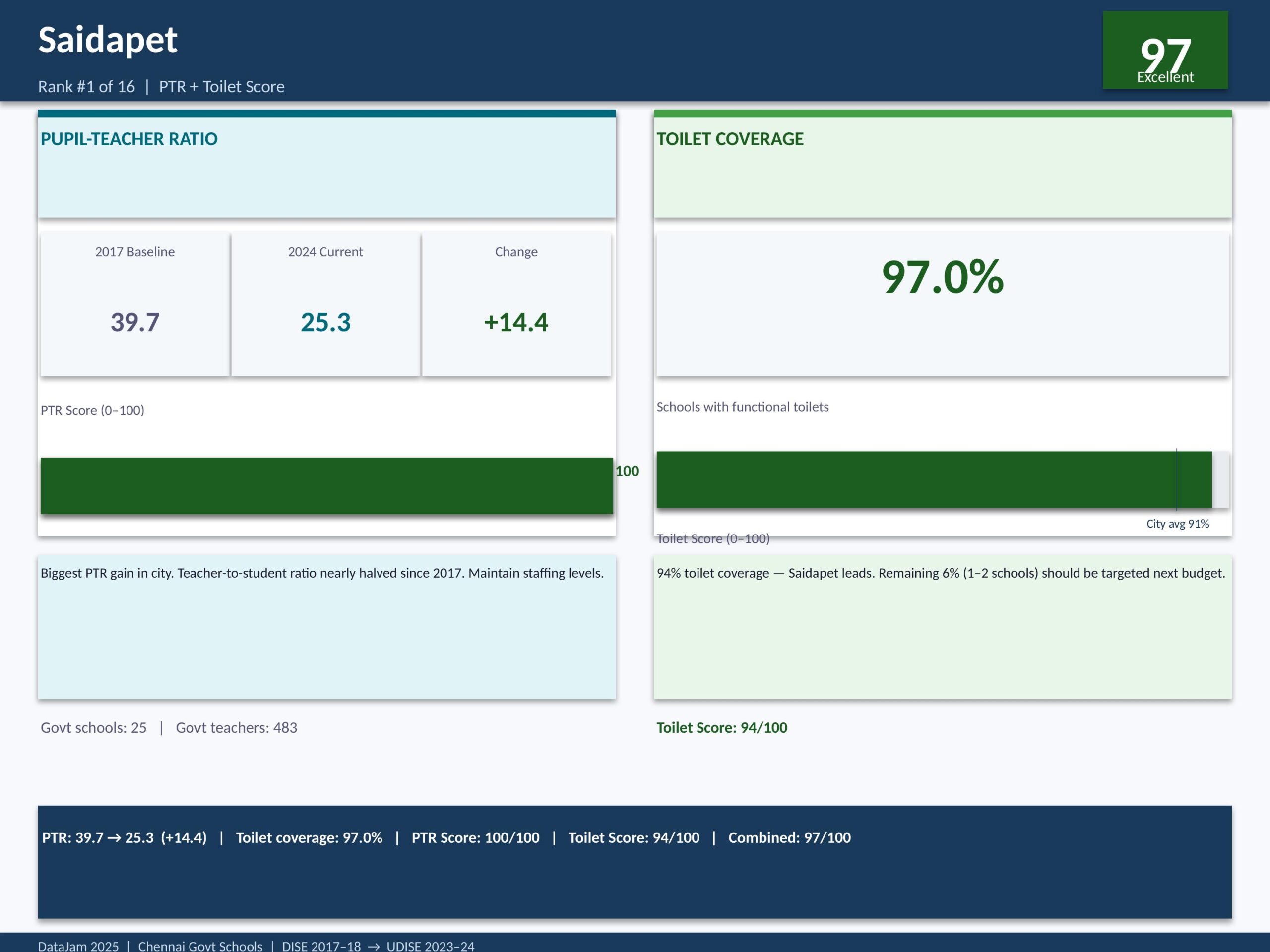Click the Combined: 97/100 summary text
Image resolution: width=1270 pixels, height=952 pixels.
[789, 838]
